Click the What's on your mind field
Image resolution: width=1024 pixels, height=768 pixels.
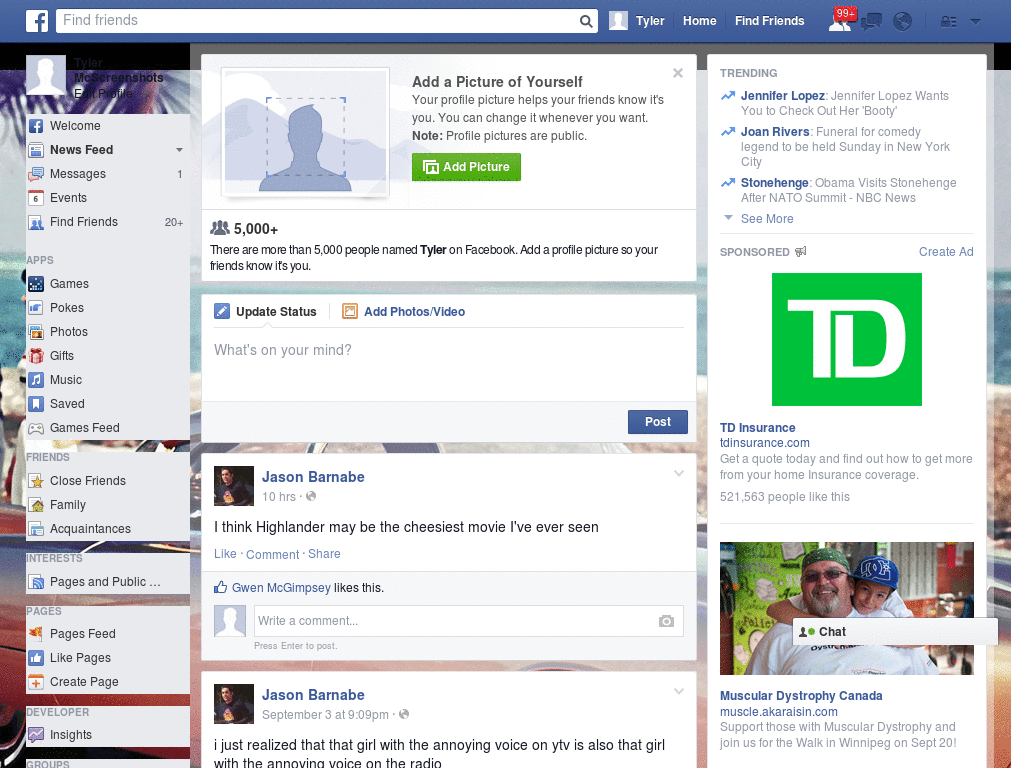[448, 364]
